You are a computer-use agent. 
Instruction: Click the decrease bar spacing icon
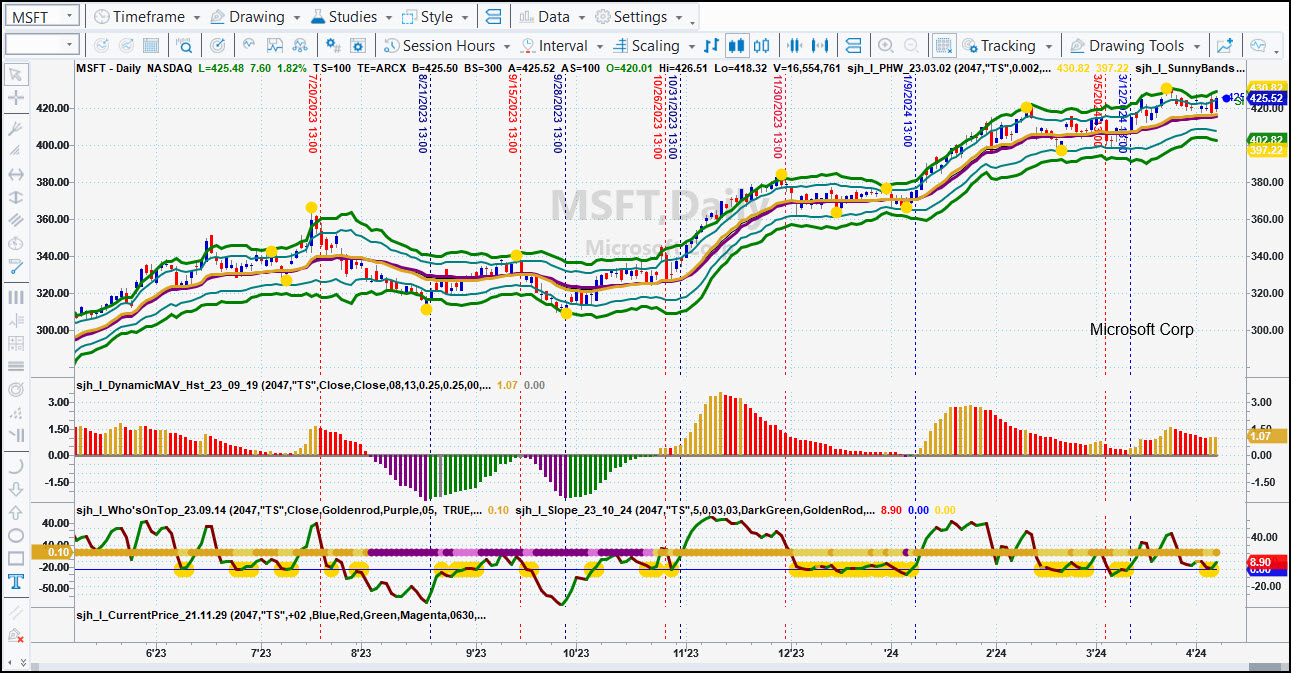click(x=795, y=45)
